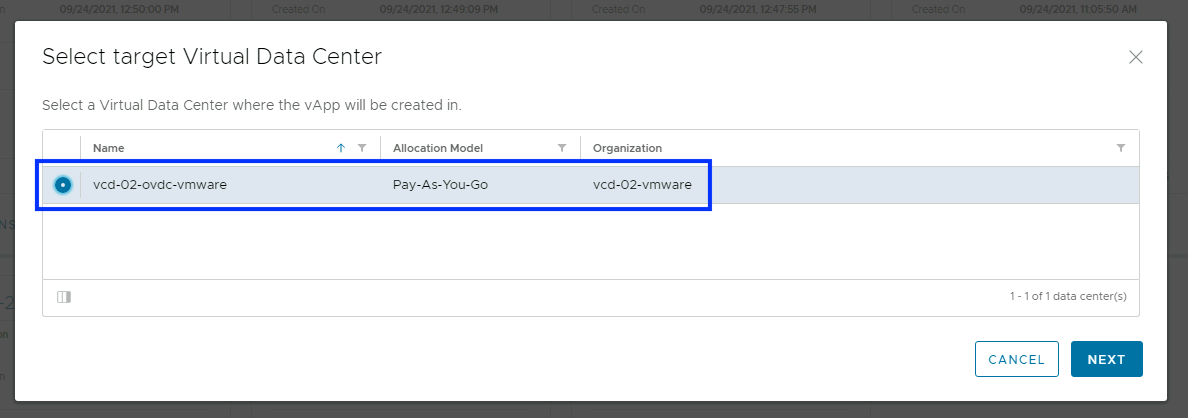Click the vApp creation instruction text
This screenshot has height=418, width=1188.
251,105
